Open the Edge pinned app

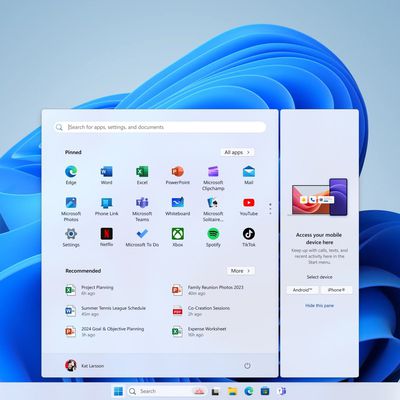pyautogui.click(x=71, y=175)
